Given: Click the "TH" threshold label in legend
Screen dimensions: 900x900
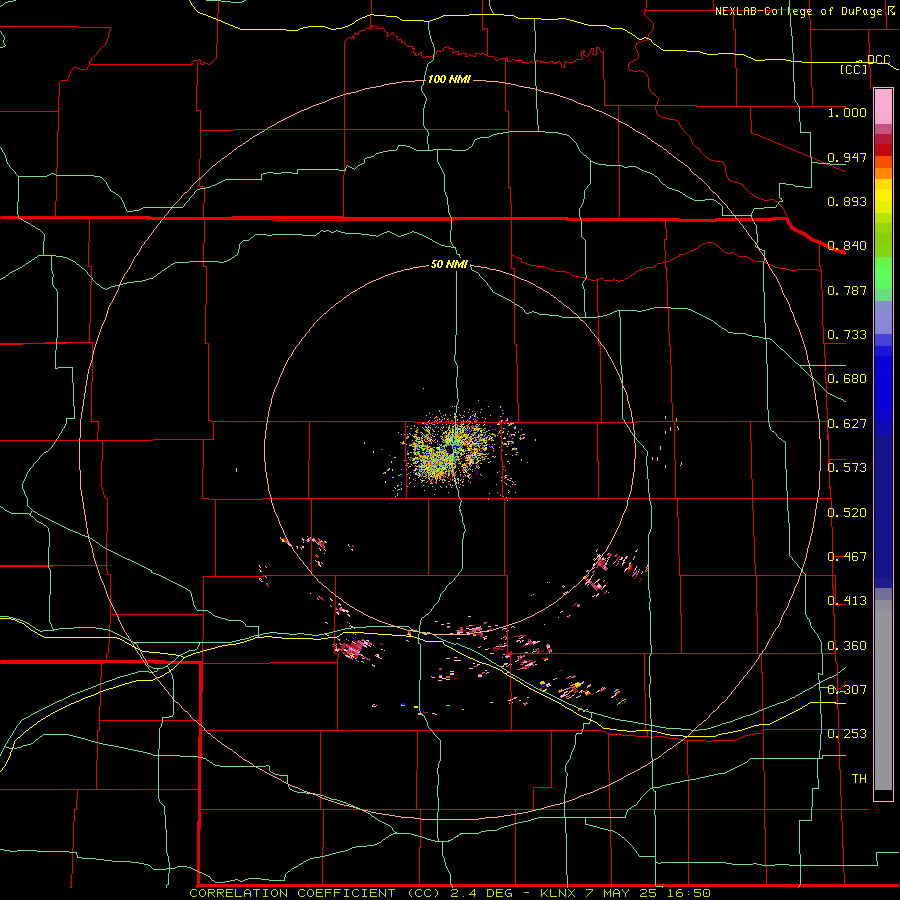Looking at the screenshot, I should click(x=859, y=779).
